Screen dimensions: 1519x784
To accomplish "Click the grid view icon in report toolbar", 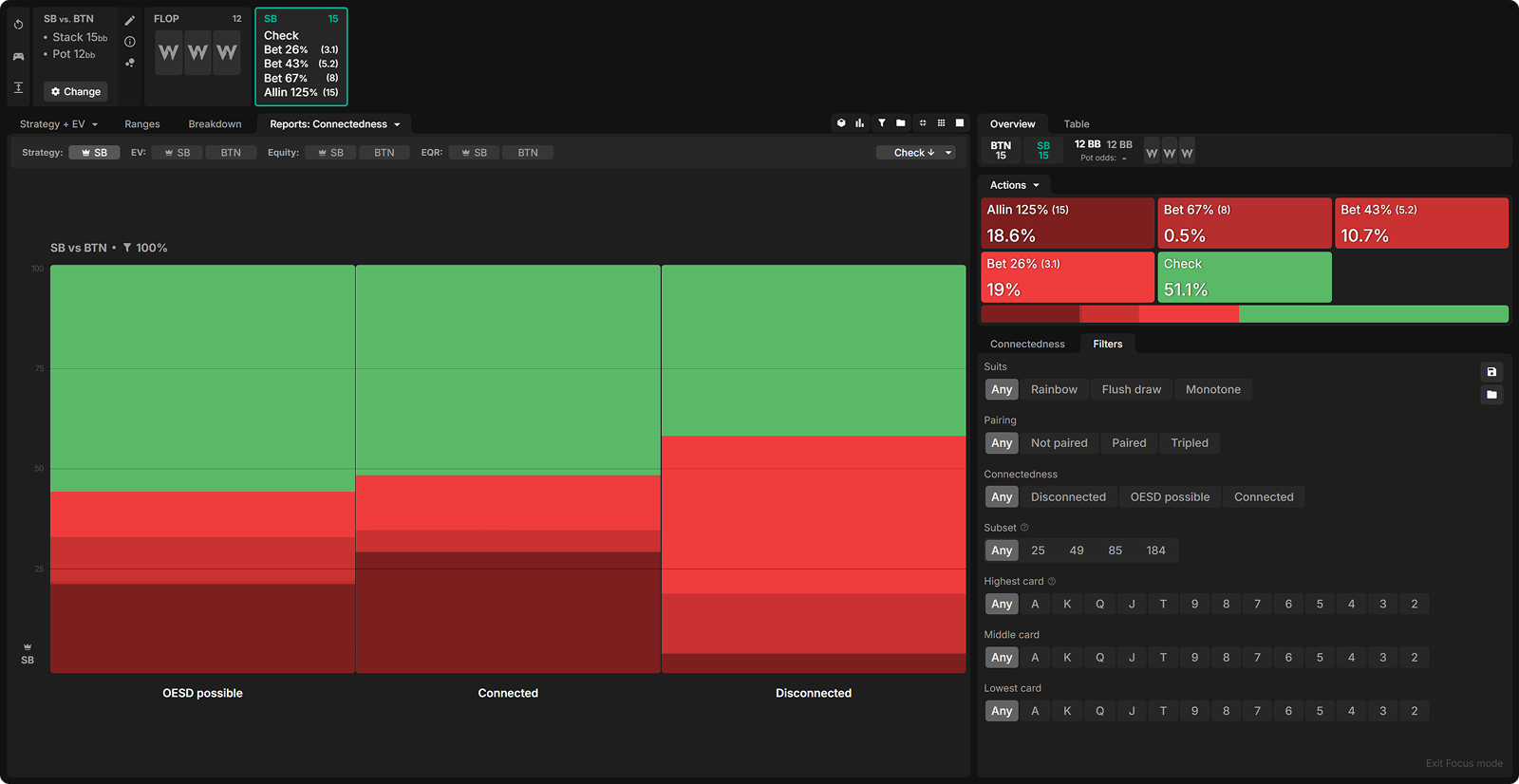I will (x=941, y=123).
